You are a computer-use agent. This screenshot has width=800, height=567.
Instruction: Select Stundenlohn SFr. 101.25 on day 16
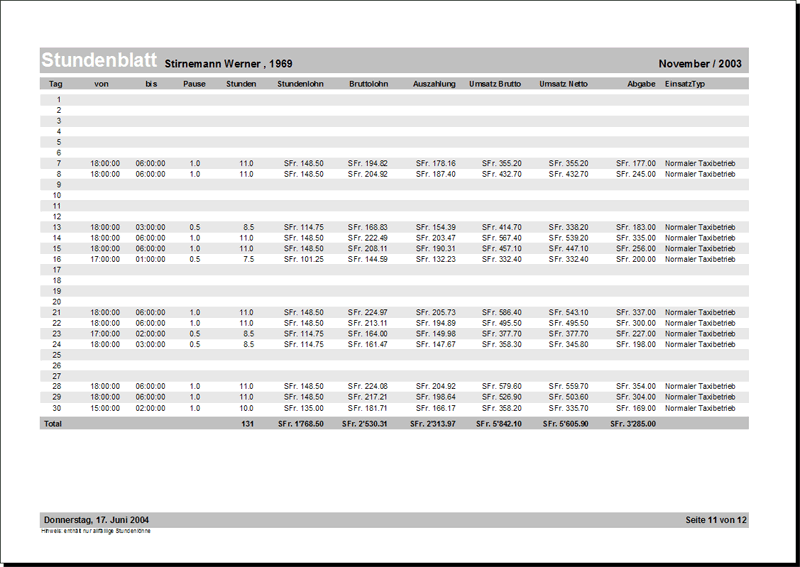[x=304, y=259]
